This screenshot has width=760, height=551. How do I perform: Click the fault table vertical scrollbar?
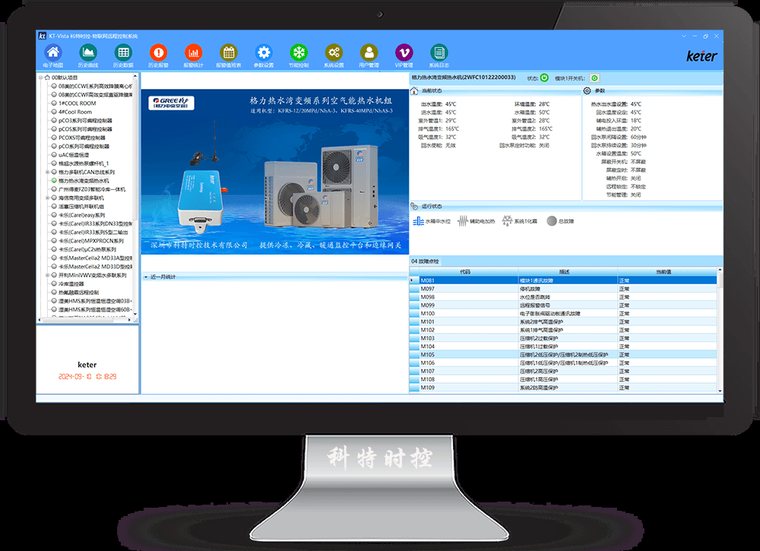720,330
